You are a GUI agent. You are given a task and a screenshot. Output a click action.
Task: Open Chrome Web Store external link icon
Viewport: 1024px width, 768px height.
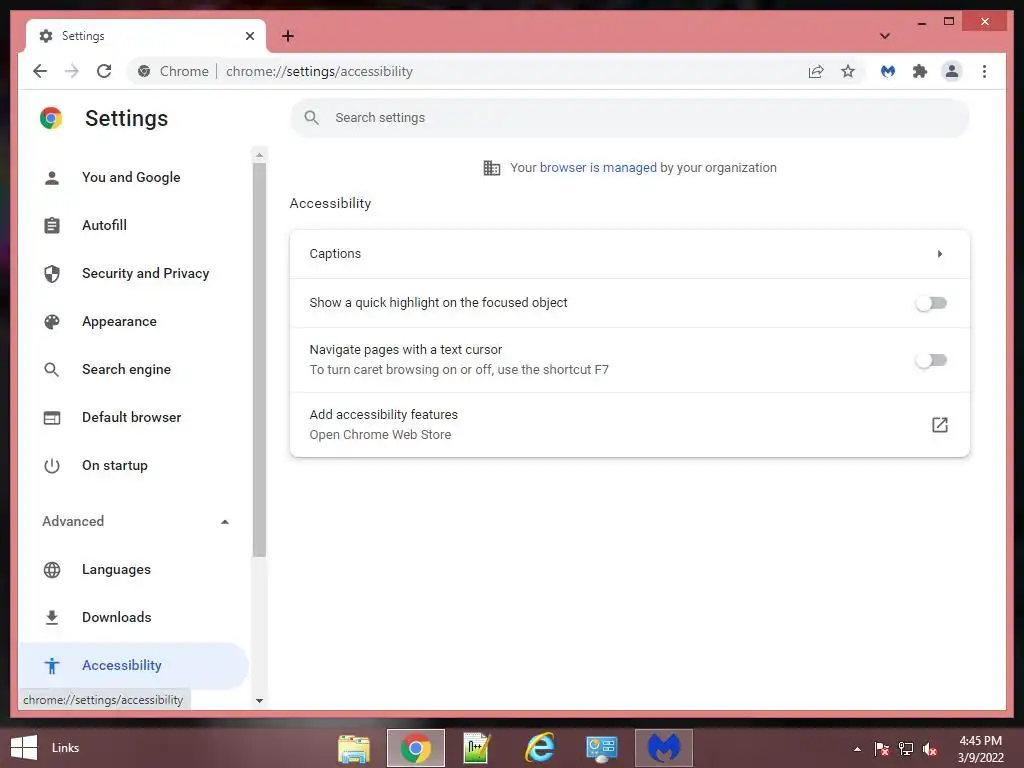pos(940,425)
